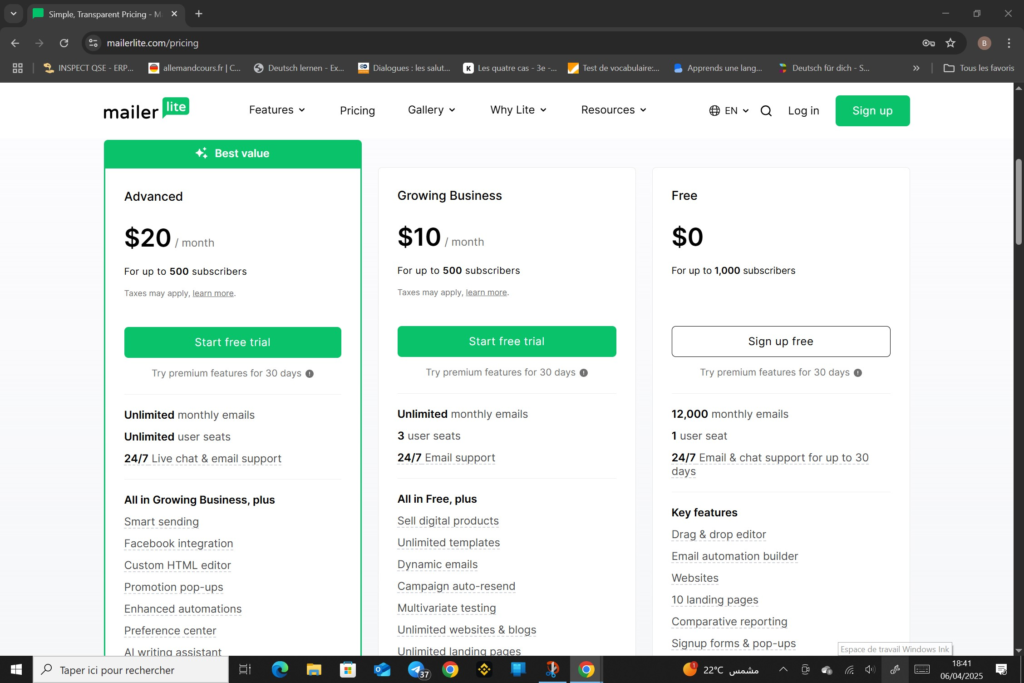Screen dimensions: 1024x683
Task: Click Multivariate testing feature
Action: click(x=446, y=608)
